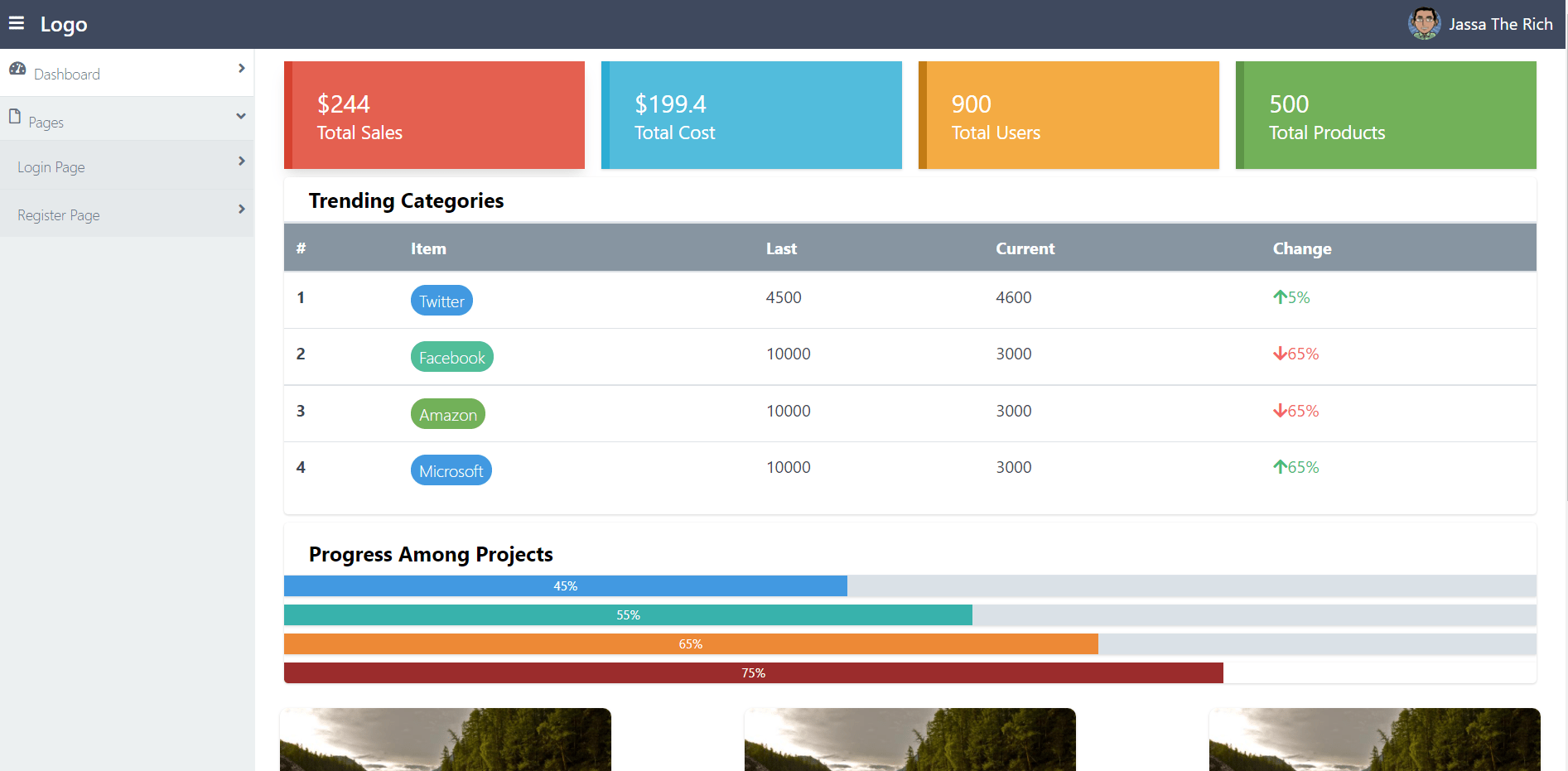Open the leftmost forest thumbnail image
Screen dimensions: 1568x771
click(445, 740)
